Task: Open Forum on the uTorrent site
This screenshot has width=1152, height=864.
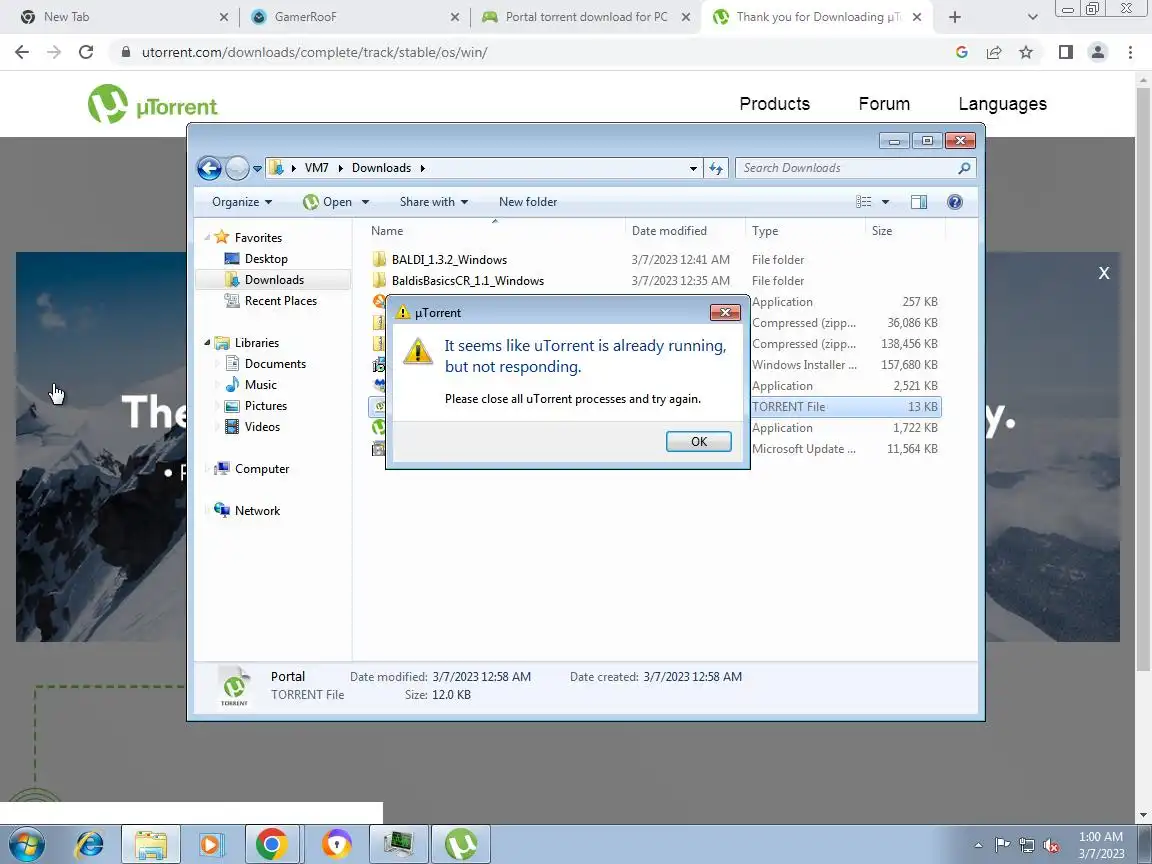Action: pyautogui.click(x=884, y=104)
